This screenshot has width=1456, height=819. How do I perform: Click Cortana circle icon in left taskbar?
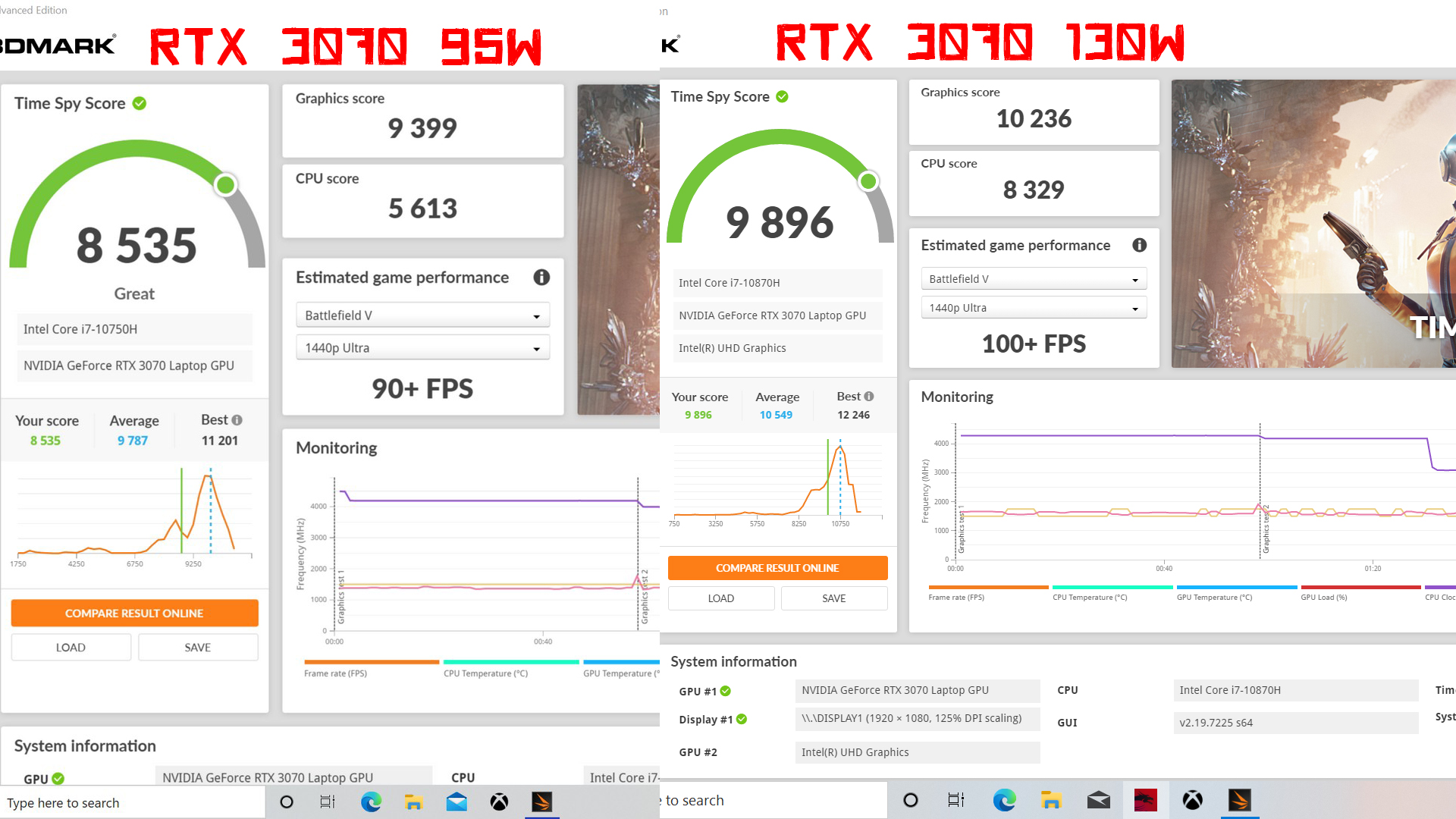[x=287, y=802]
